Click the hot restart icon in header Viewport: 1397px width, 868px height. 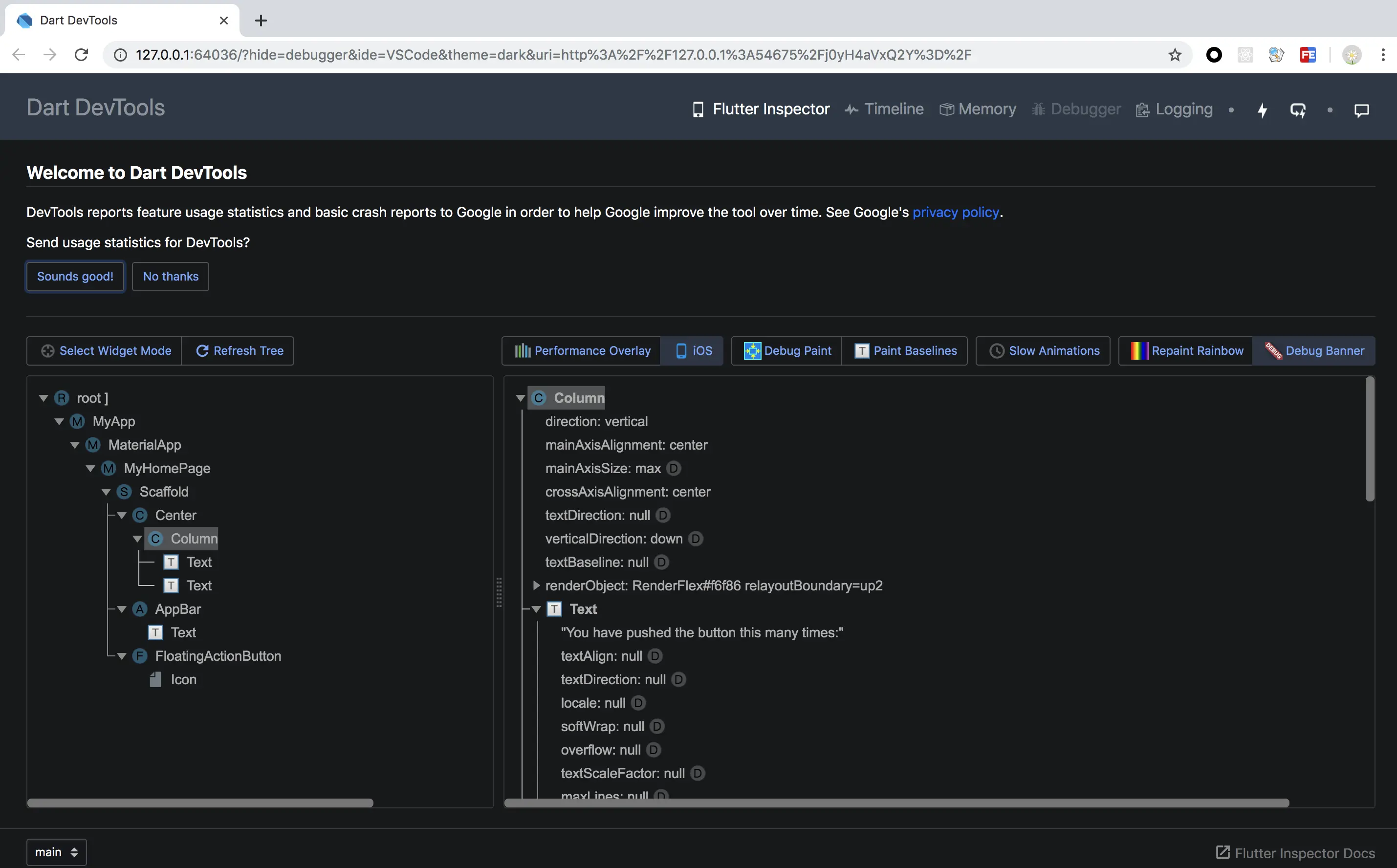coord(1298,110)
